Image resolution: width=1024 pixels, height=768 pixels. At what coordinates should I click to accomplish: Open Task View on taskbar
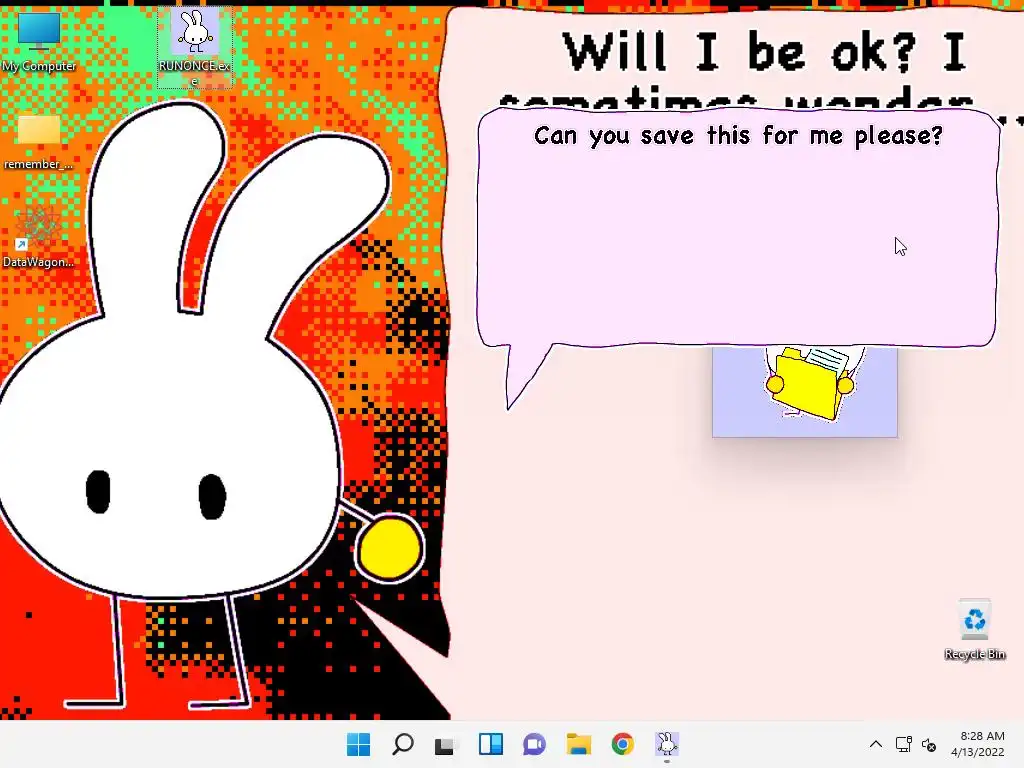click(446, 744)
